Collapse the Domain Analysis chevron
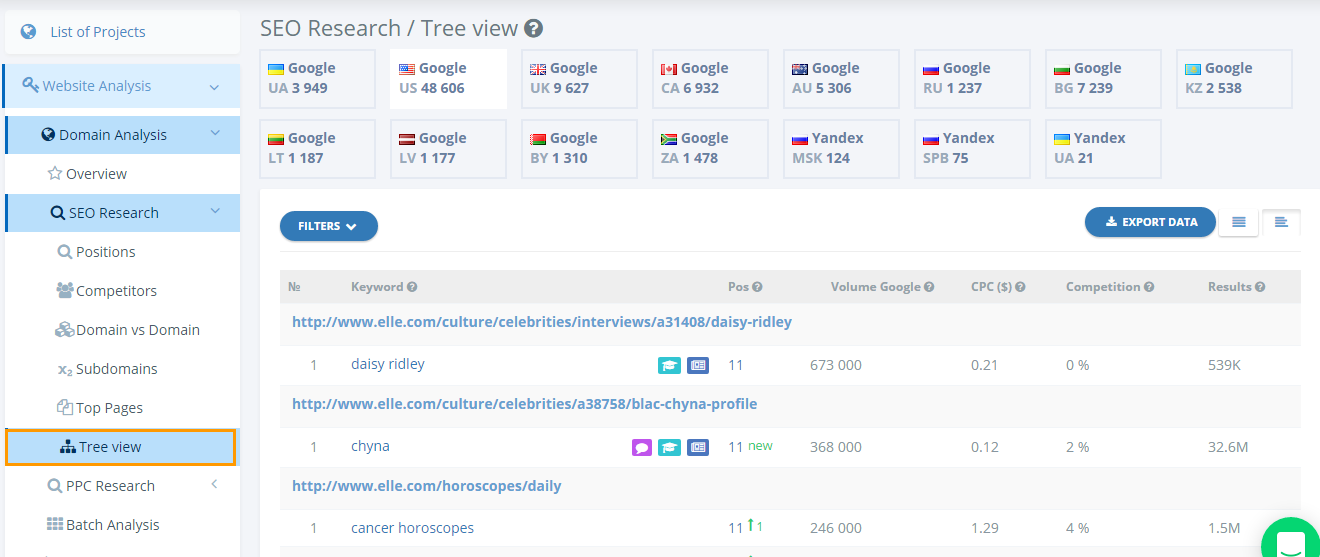 click(214, 134)
